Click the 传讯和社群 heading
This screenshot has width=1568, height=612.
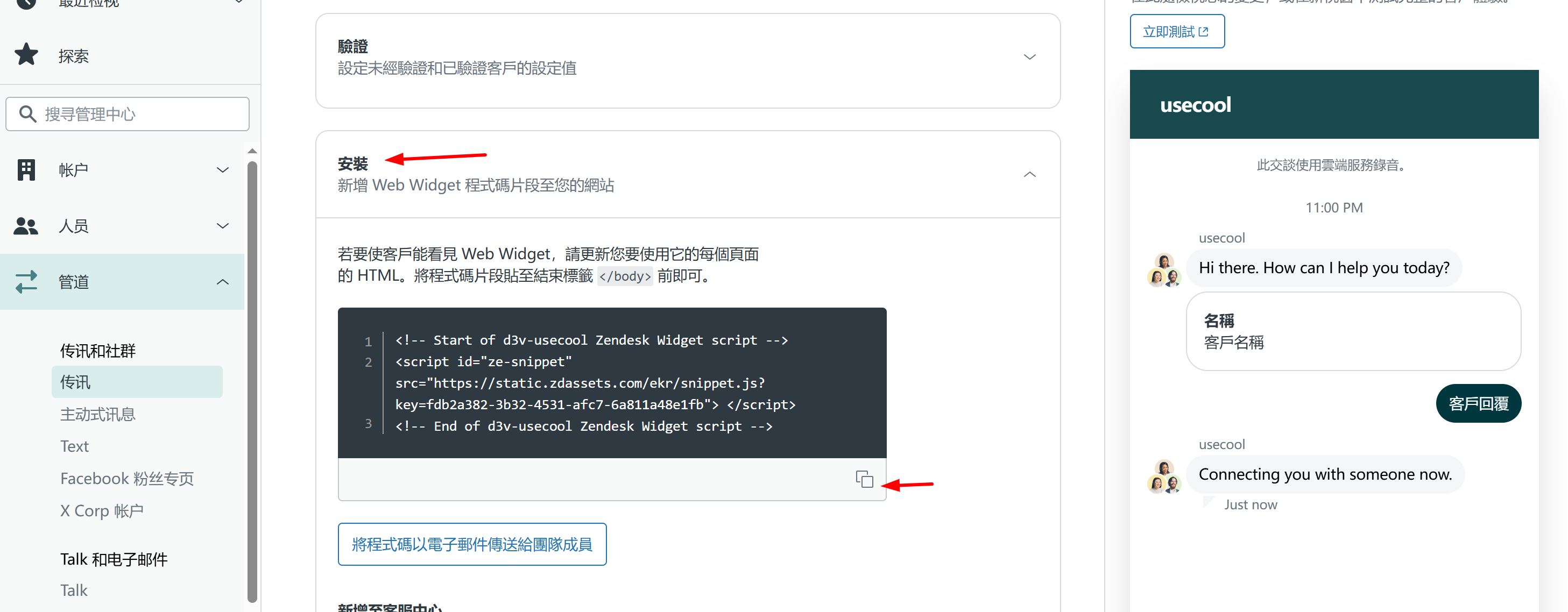coord(97,351)
